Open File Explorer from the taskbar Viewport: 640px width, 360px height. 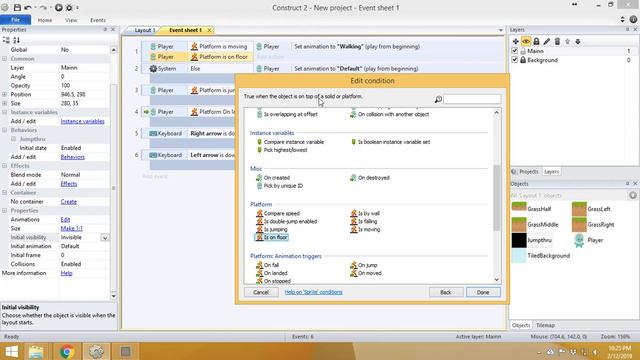coord(36,351)
